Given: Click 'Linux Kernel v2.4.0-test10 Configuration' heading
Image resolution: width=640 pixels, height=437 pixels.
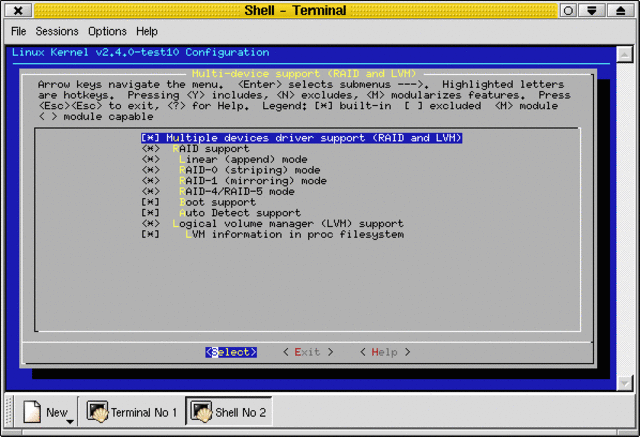Looking at the screenshot, I should 140,52.
